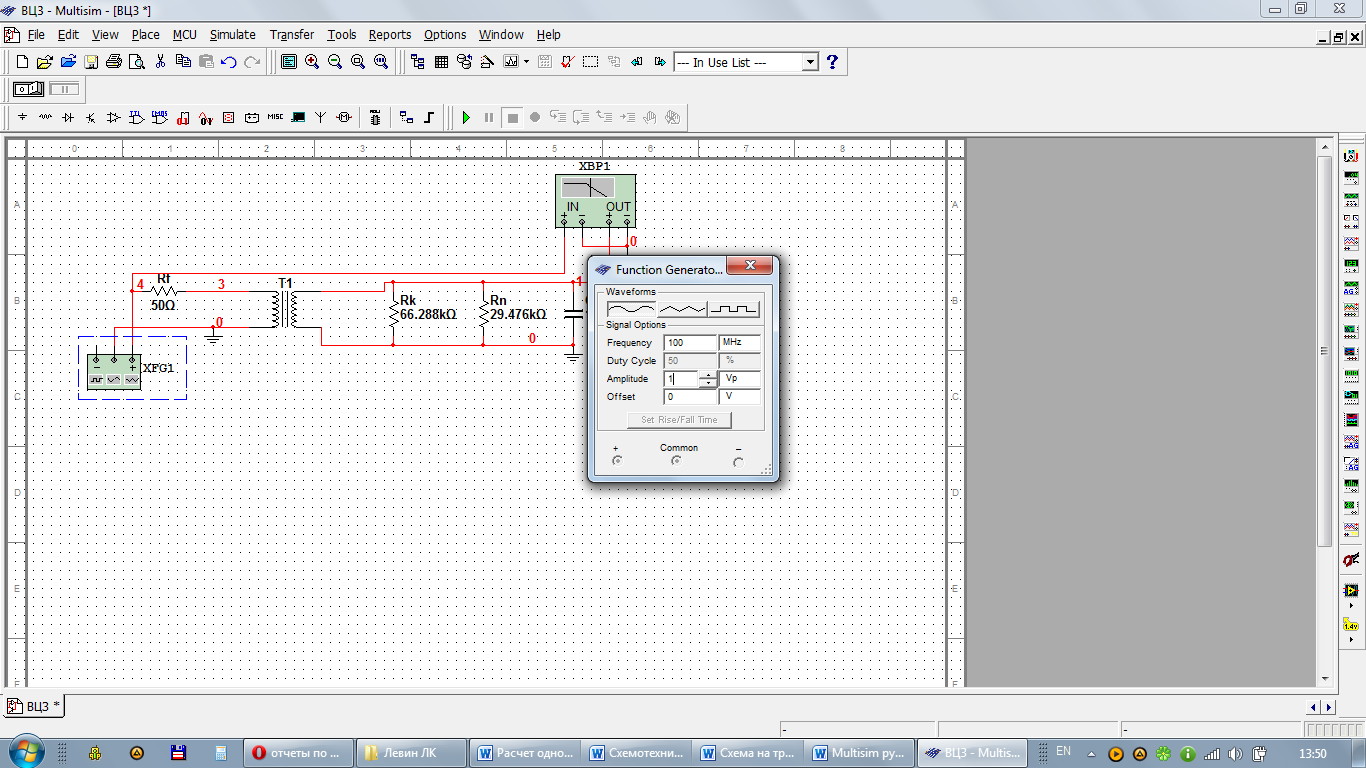Open the Transfer menu
1366x768 pixels.
(291, 34)
